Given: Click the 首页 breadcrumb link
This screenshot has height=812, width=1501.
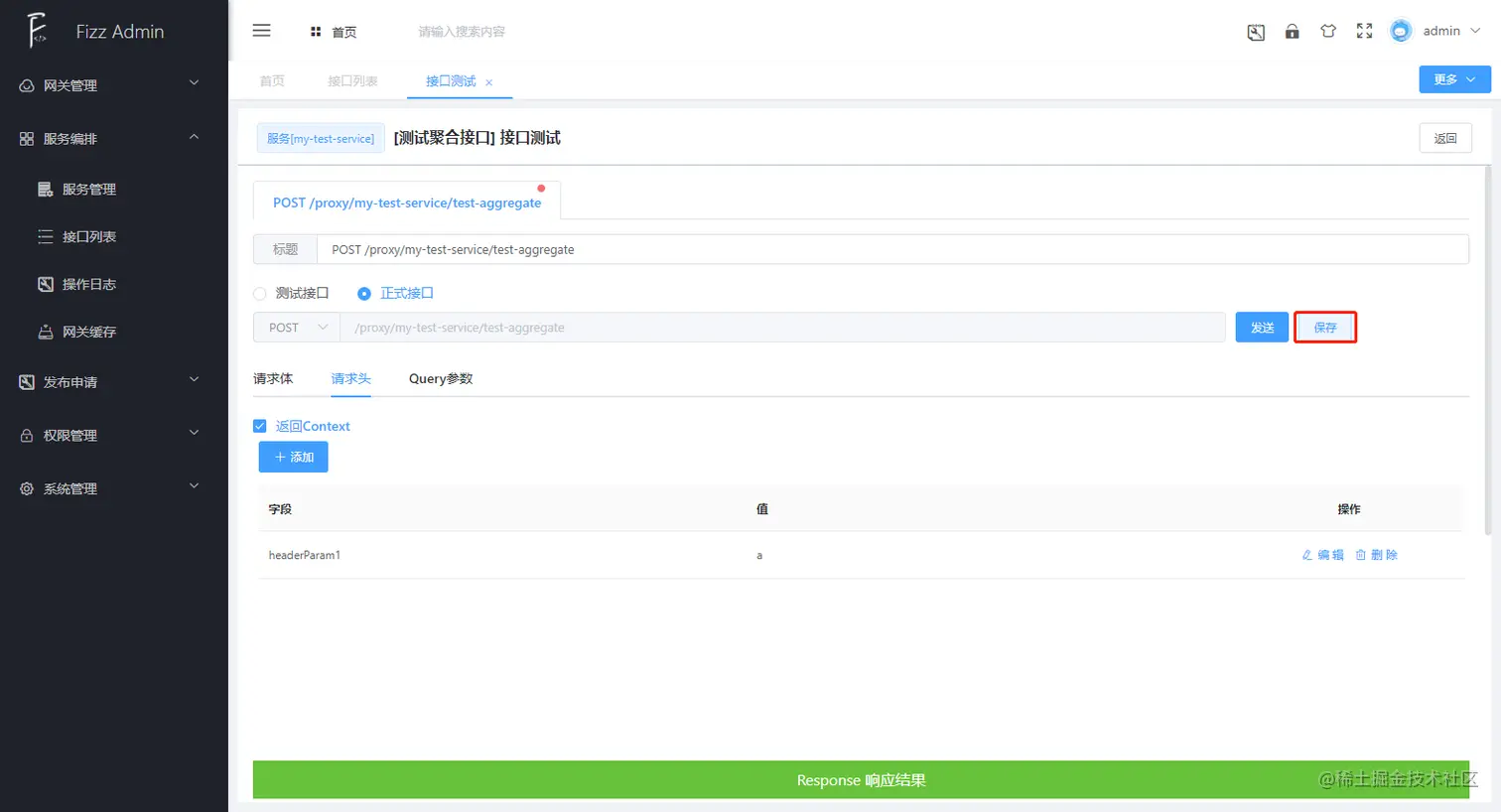Looking at the screenshot, I should point(344,32).
